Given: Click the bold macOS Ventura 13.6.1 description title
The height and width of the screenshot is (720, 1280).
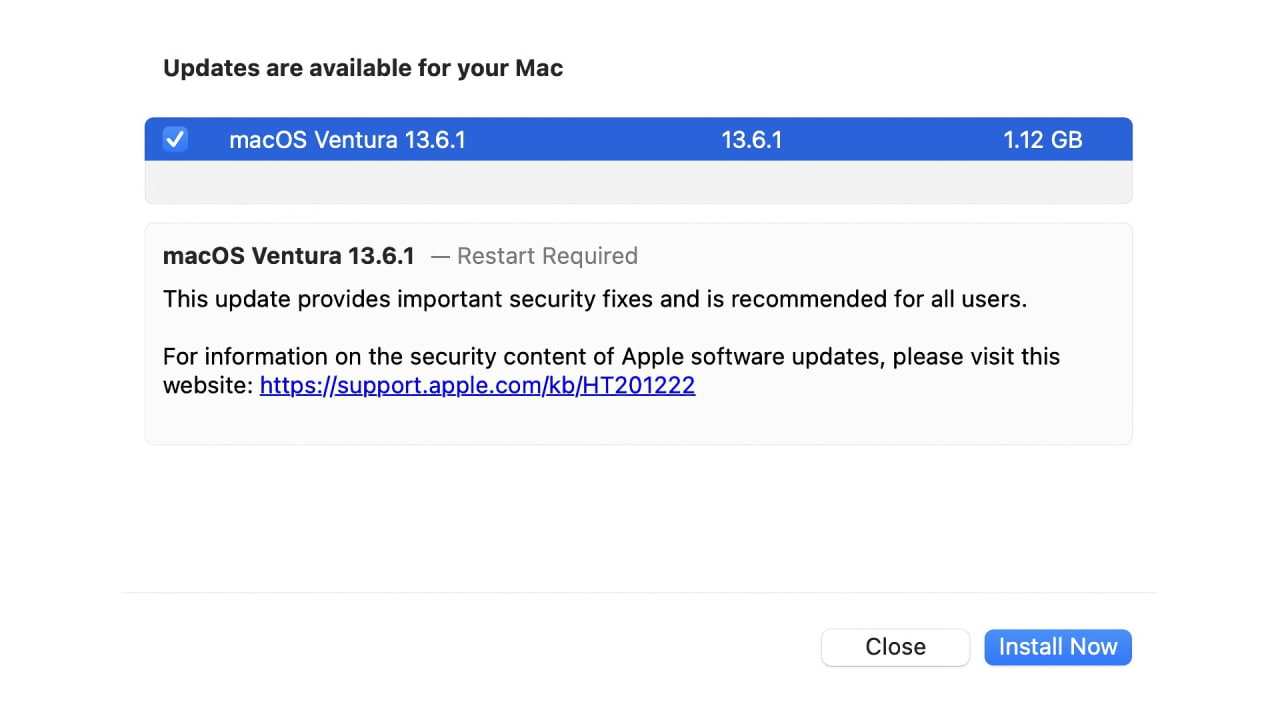Looking at the screenshot, I should tap(288, 256).
